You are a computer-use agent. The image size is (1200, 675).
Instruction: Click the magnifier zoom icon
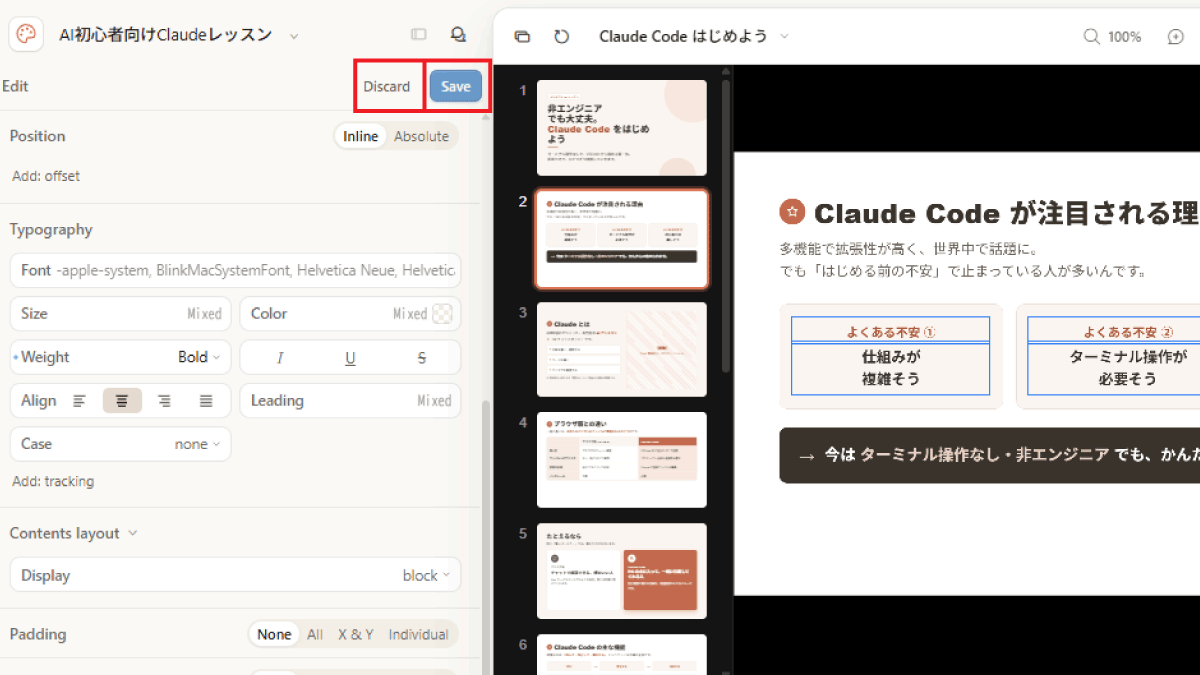pos(1092,37)
